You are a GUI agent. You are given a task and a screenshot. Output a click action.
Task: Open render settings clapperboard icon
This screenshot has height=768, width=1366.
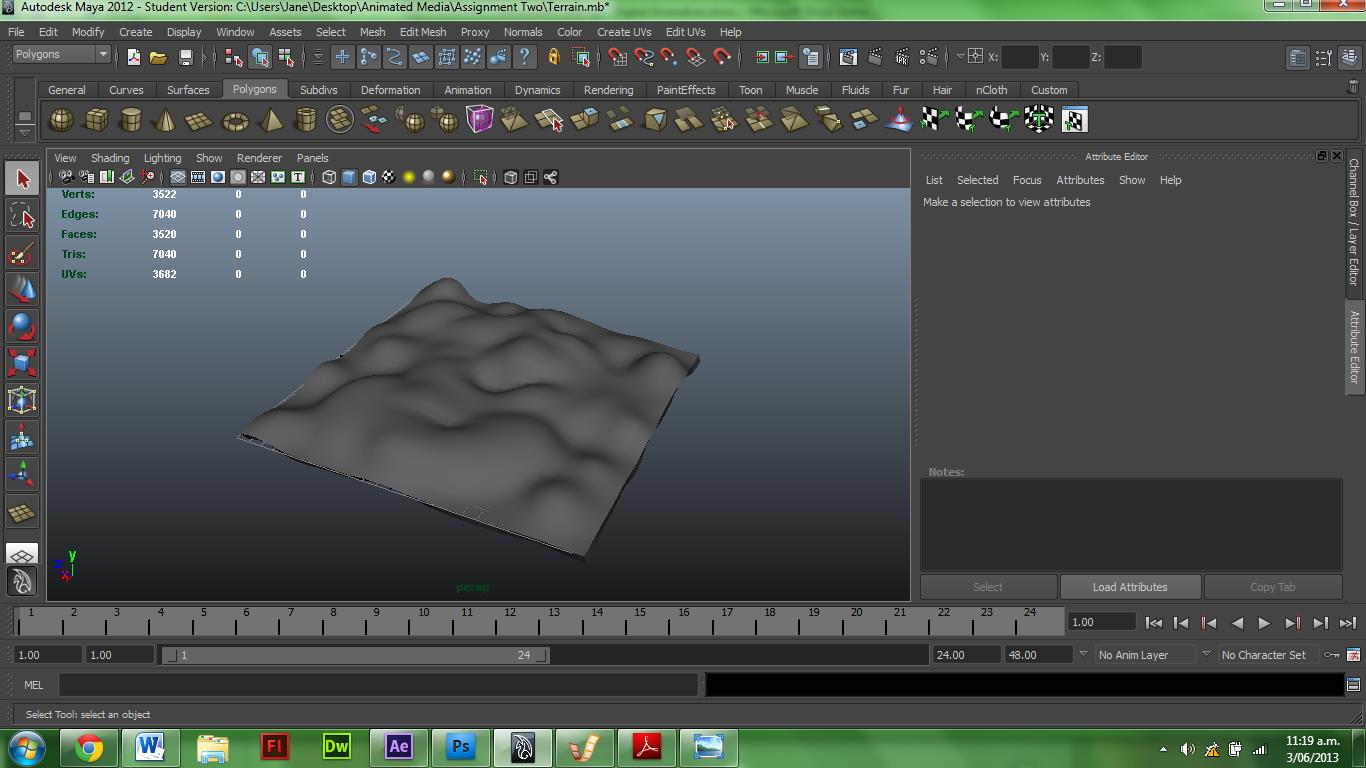point(929,57)
